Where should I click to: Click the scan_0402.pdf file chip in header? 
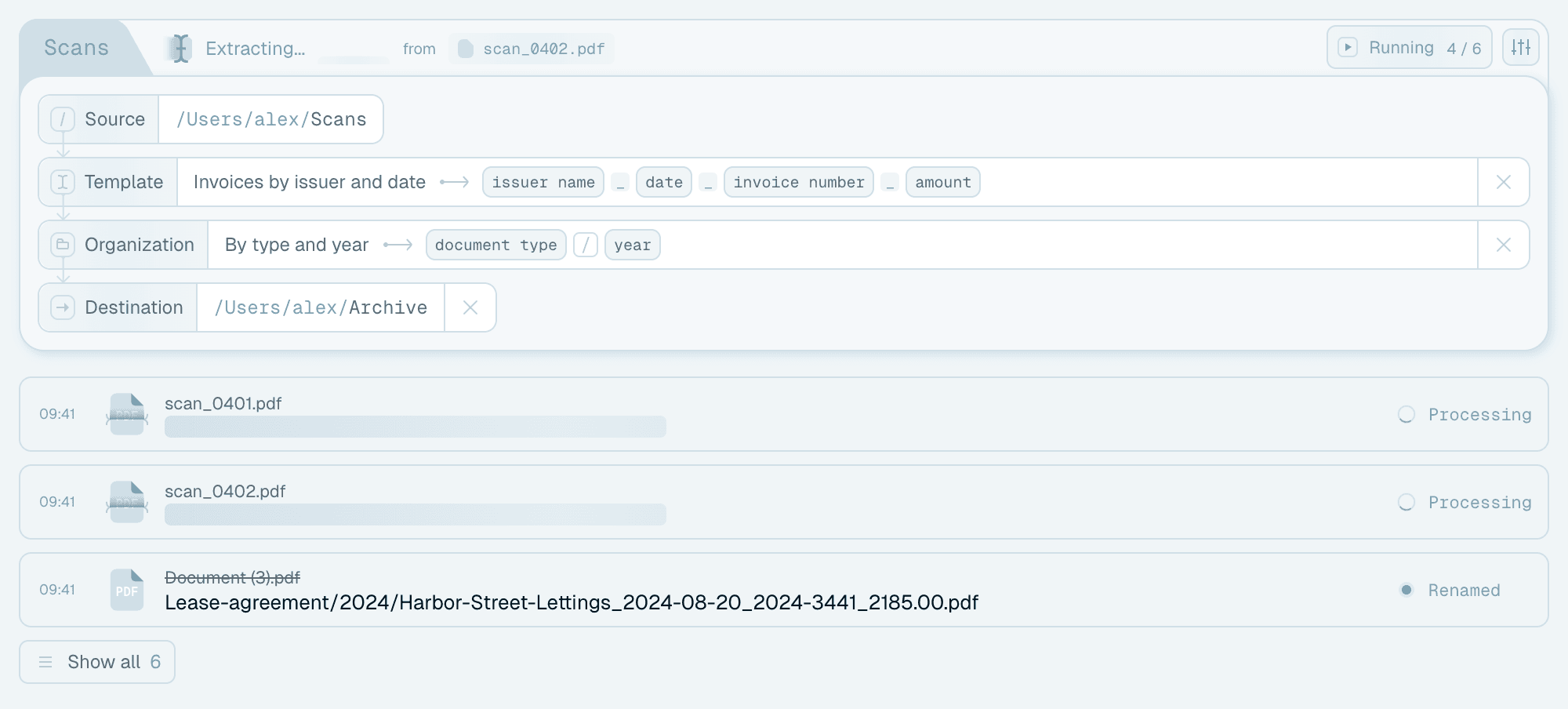pos(532,49)
